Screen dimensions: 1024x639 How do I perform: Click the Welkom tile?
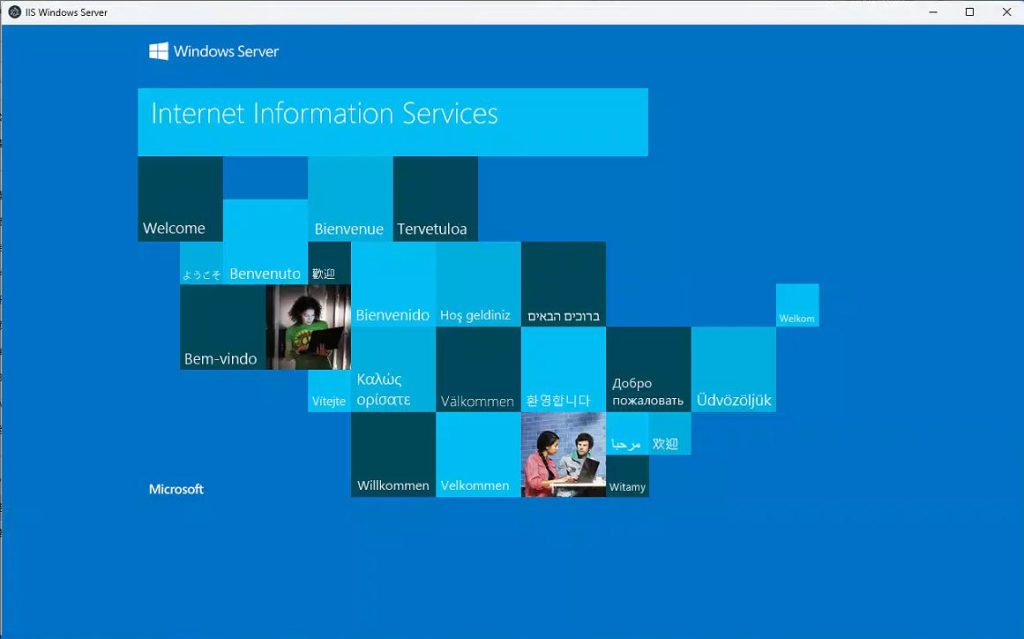797,305
